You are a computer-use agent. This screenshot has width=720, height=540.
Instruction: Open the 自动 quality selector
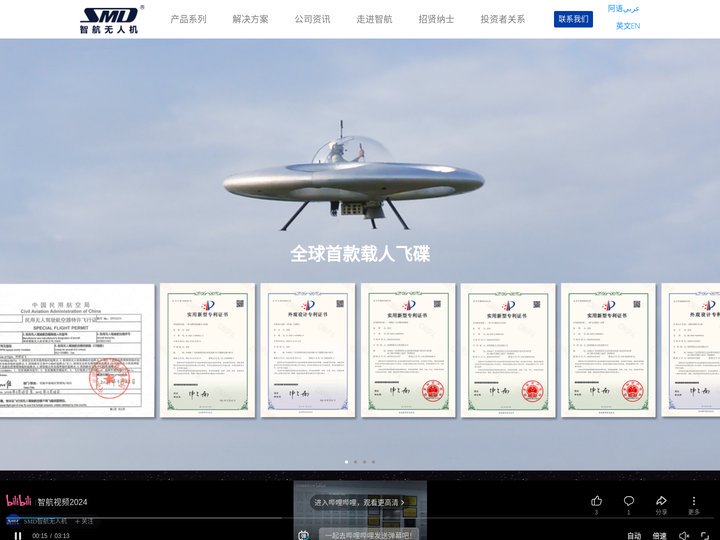pyautogui.click(x=634, y=535)
